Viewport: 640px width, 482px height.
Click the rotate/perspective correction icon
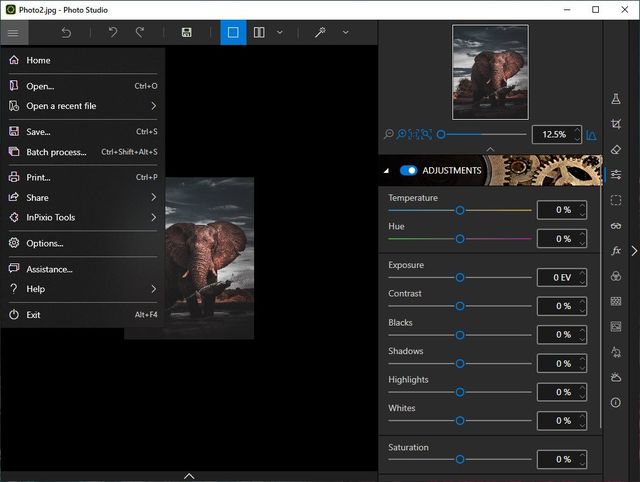coord(616,352)
